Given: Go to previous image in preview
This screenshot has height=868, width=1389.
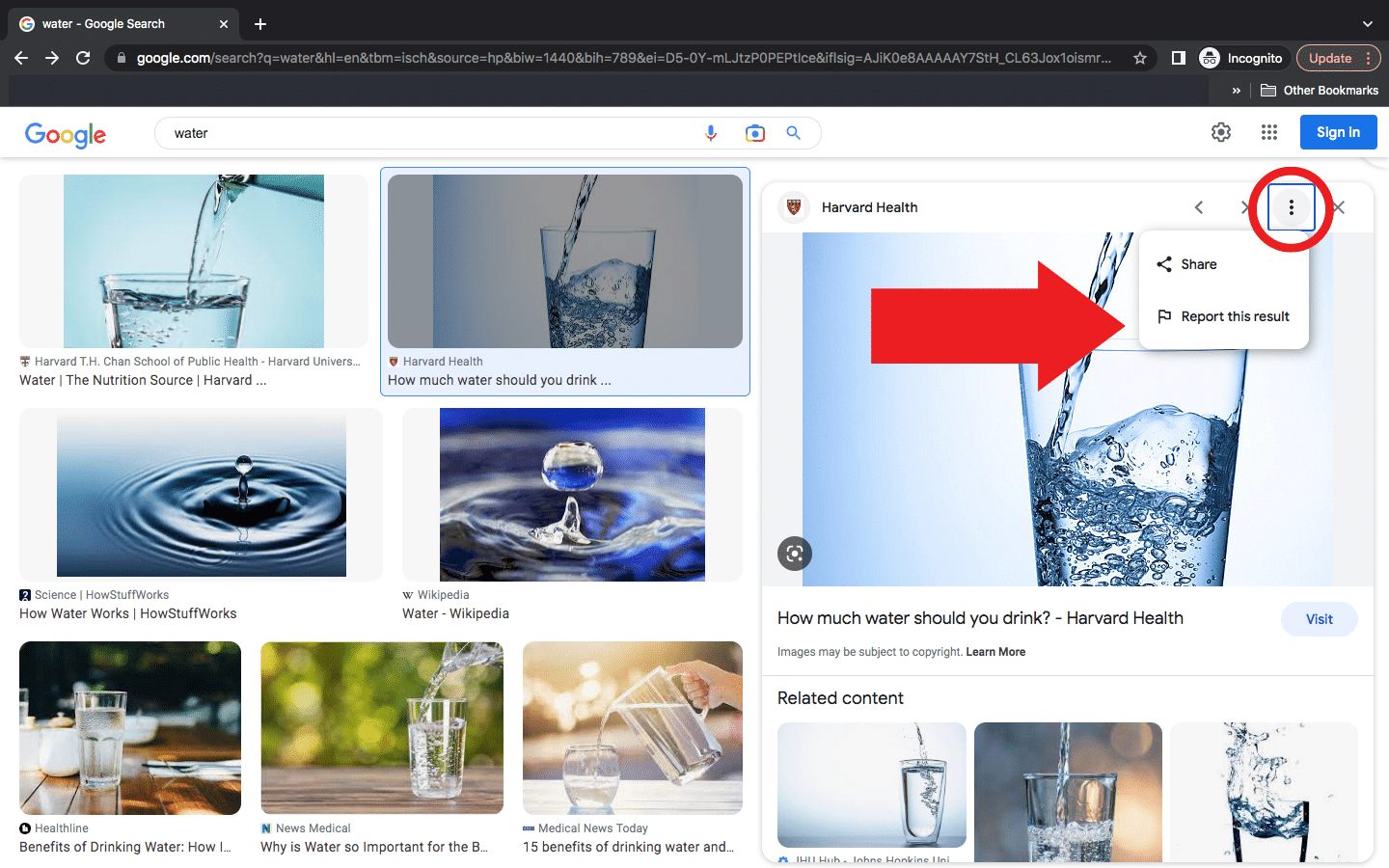Looking at the screenshot, I should click(x=1199, y=207).
